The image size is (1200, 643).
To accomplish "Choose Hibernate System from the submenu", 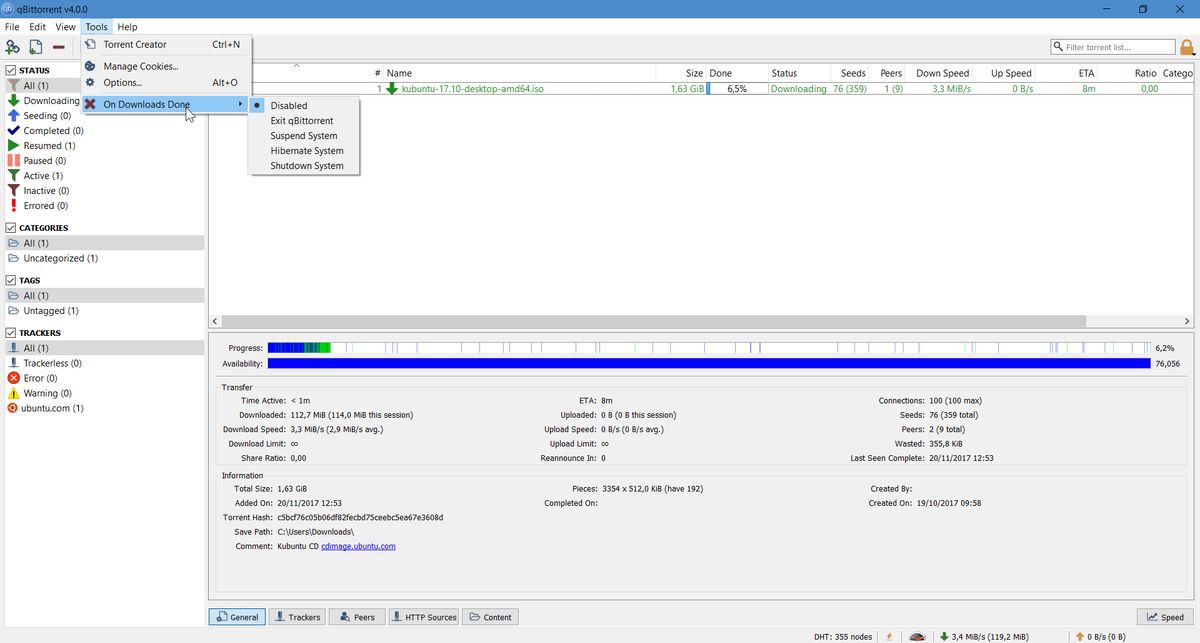I will coord(306,151).
